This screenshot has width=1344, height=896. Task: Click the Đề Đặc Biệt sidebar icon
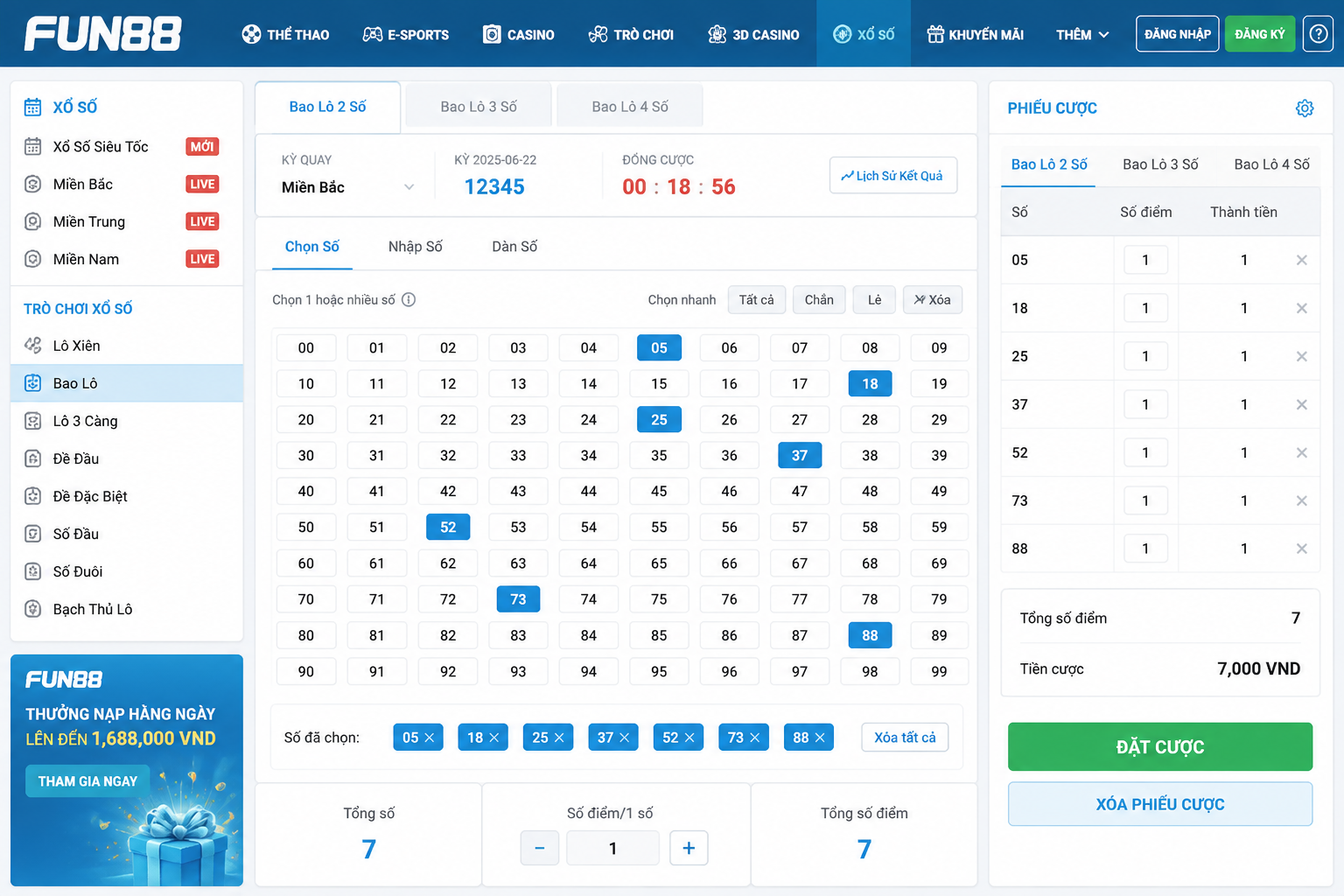point(33,496)
